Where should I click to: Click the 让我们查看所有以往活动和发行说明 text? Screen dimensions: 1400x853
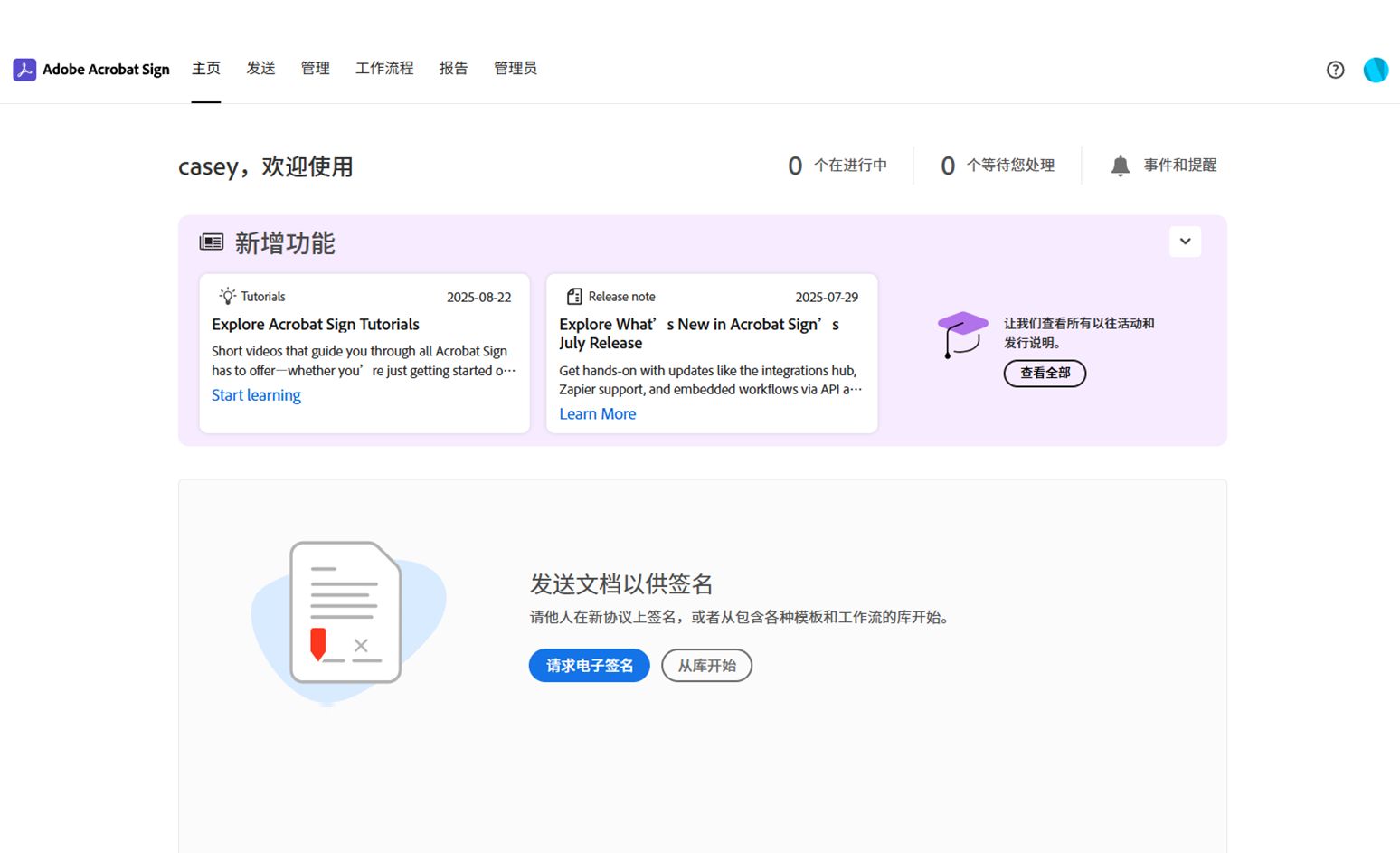point(1079,333)
